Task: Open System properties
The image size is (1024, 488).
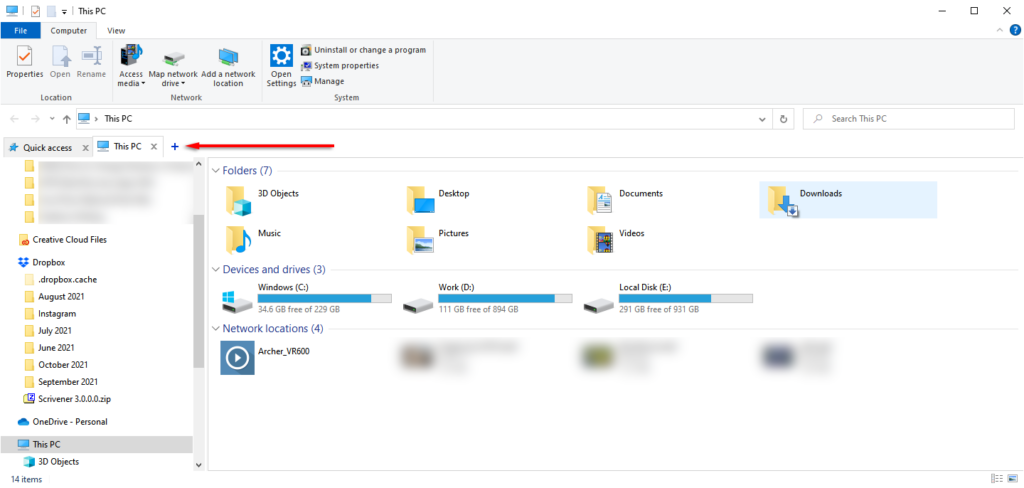Action: (x=340, y=65)
